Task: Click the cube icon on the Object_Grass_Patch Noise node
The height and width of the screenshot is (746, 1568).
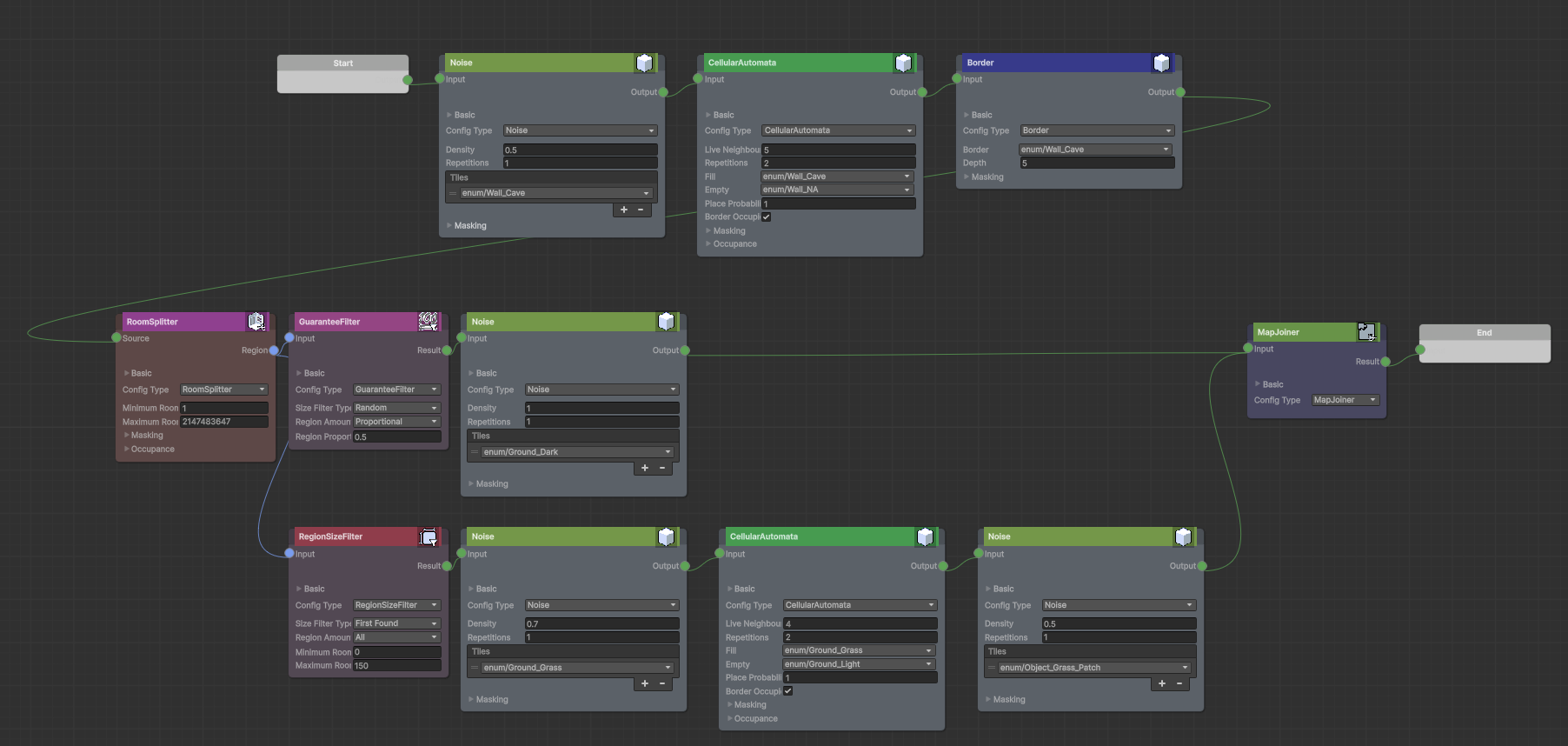Action: point(1183,537)
